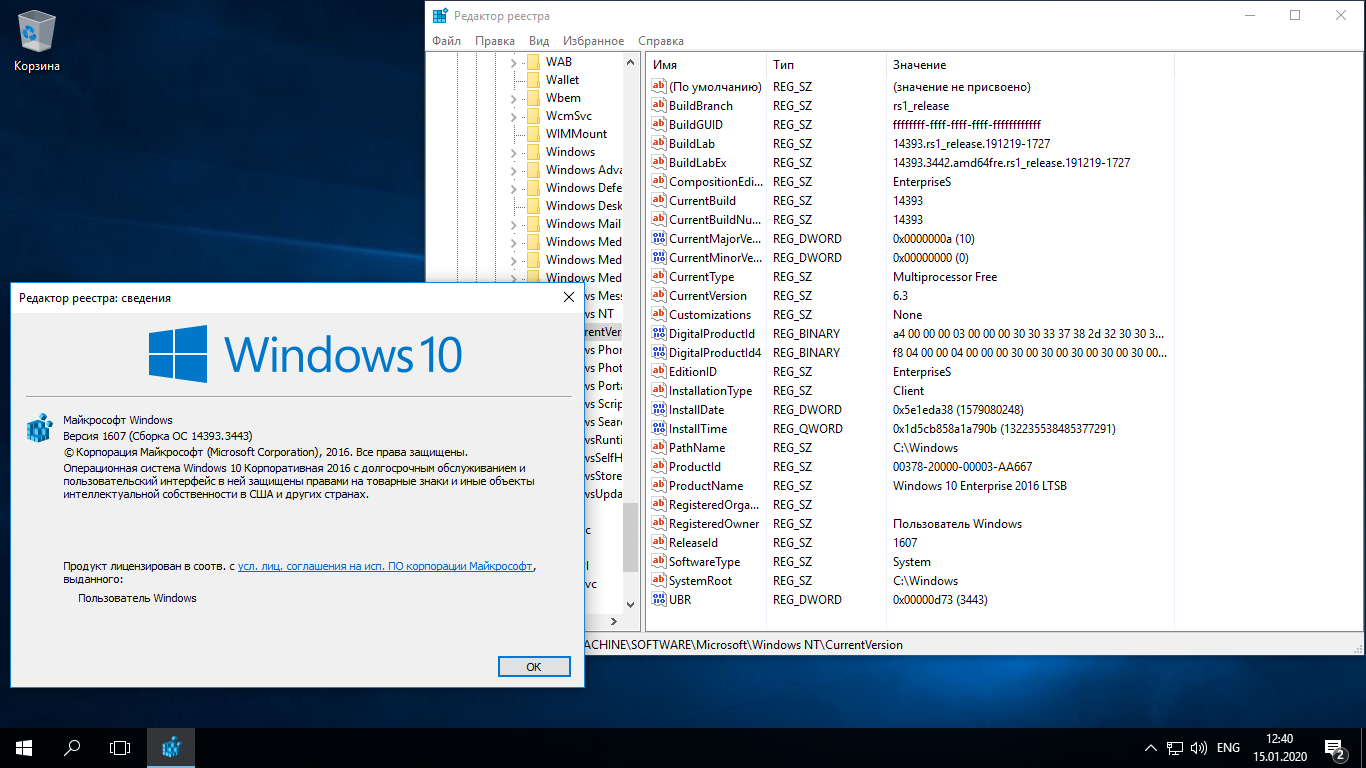The image size is (1366, 768).
Task: Click the Имя column header
Action: 705,65
